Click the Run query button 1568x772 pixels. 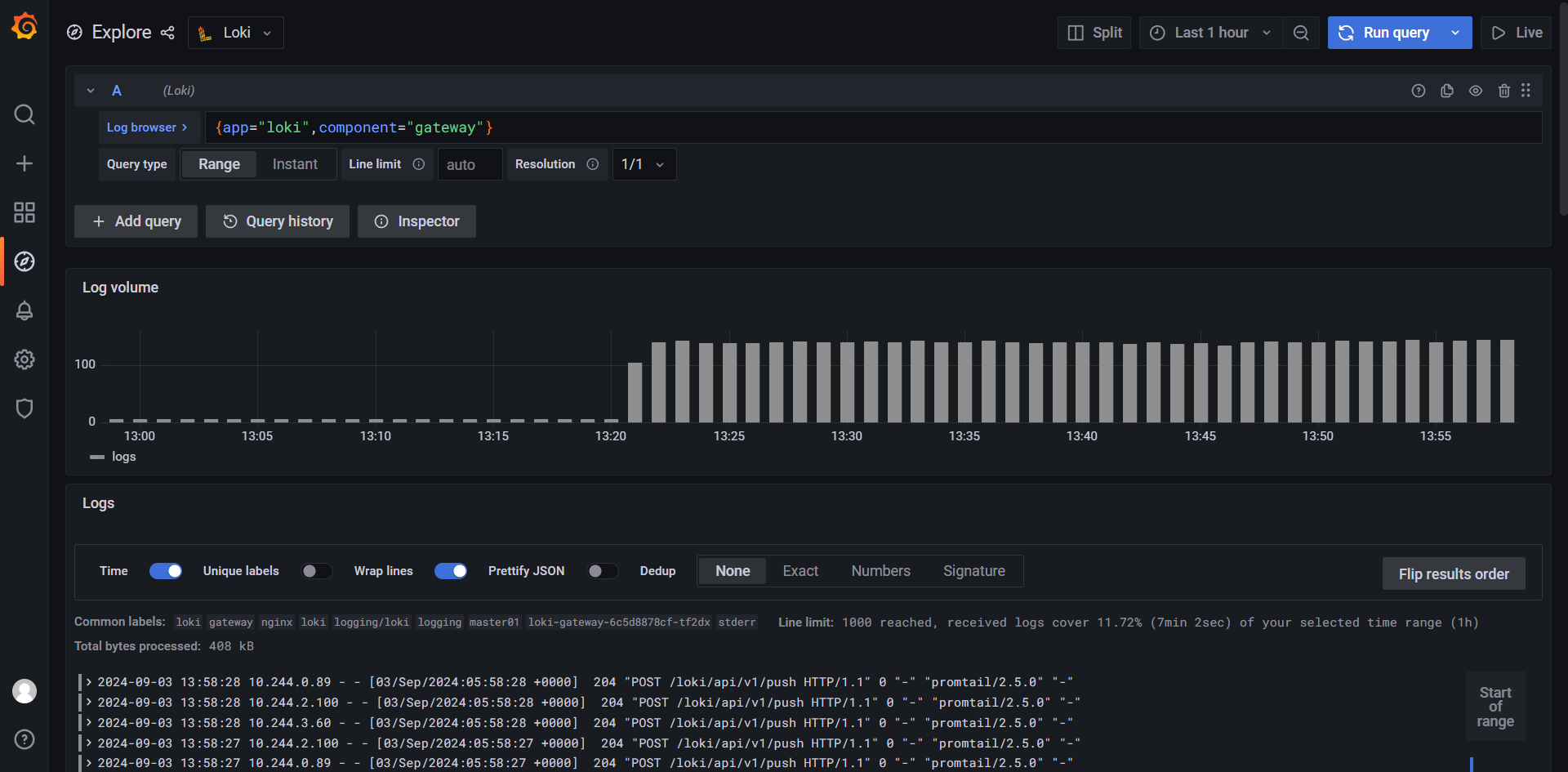[1384, 33]
